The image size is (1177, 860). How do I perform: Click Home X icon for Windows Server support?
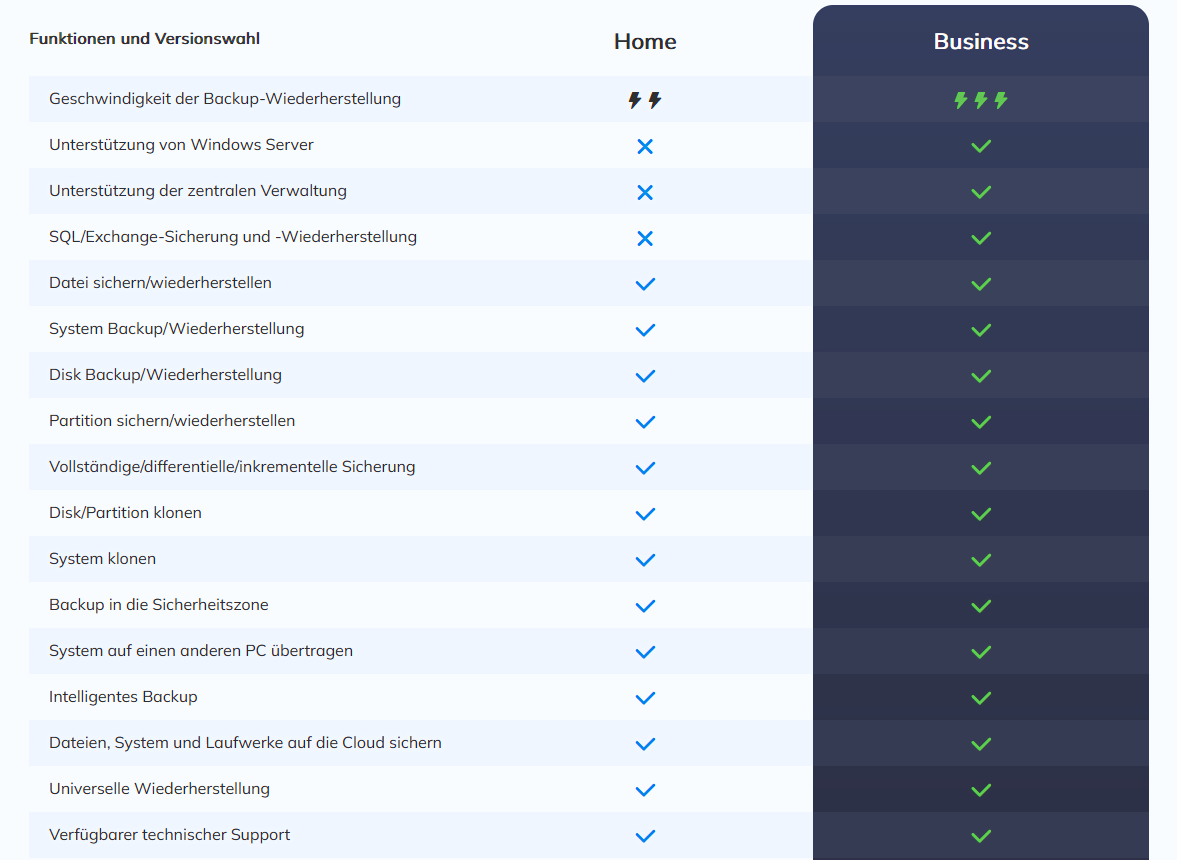point(645,146)
